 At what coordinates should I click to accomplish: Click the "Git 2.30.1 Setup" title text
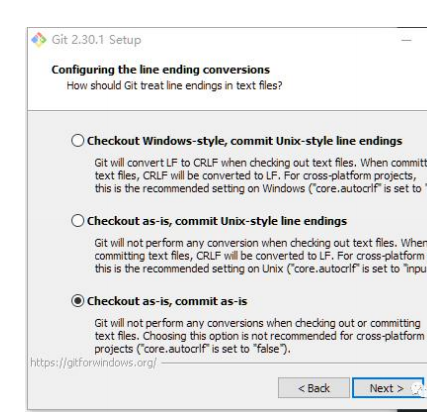(96, 40)
